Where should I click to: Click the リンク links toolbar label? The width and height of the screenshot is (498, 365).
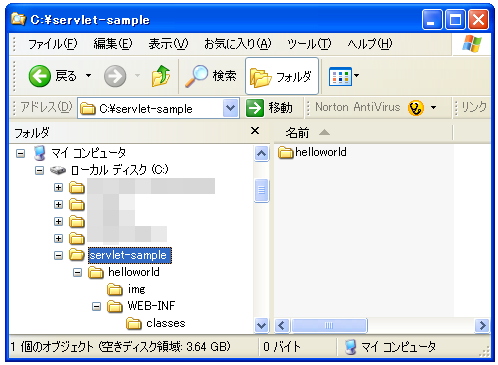pos(474,107)
